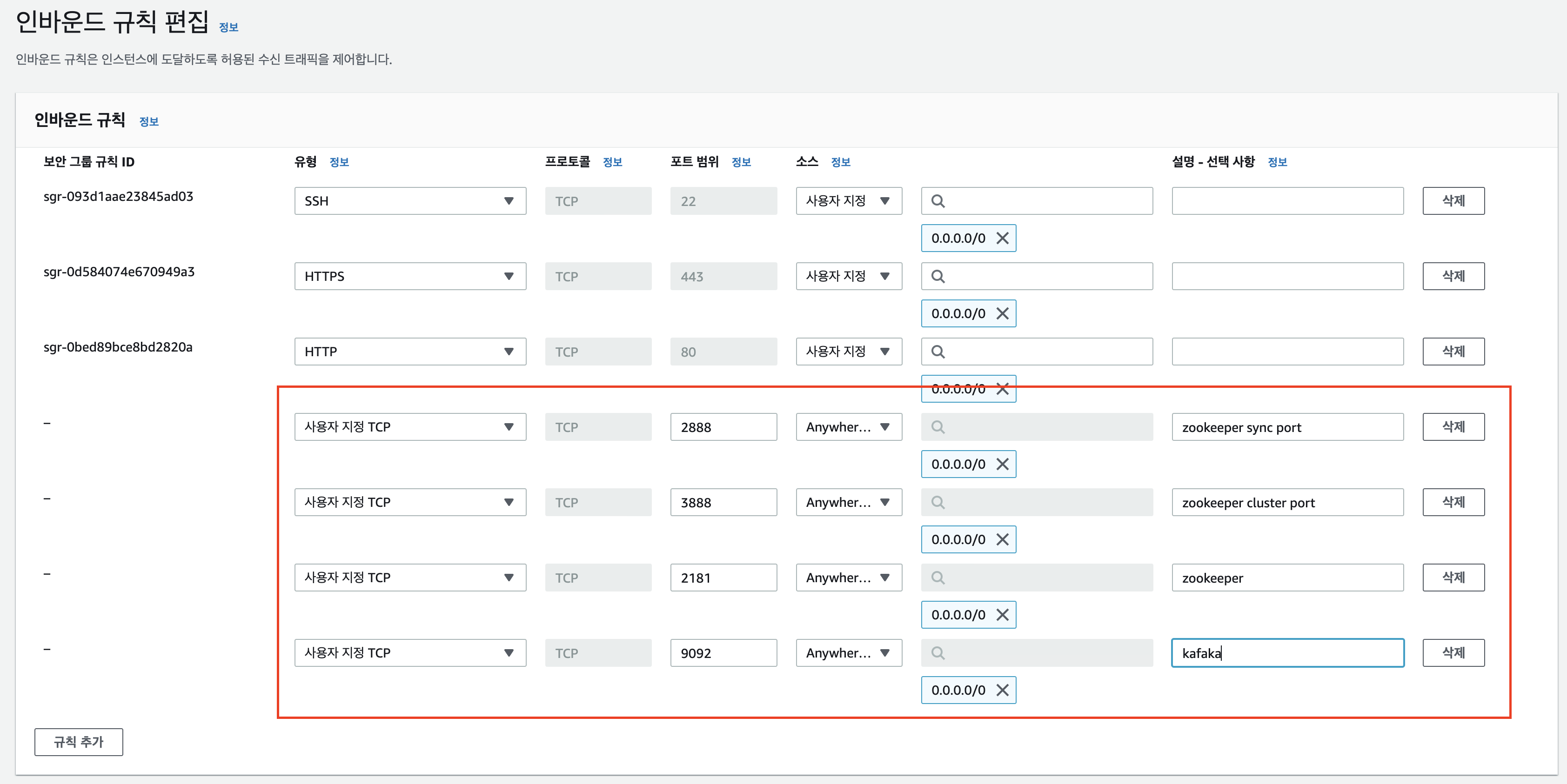Click 삭제 button for the HTTPS rule

pos(1453,277)
